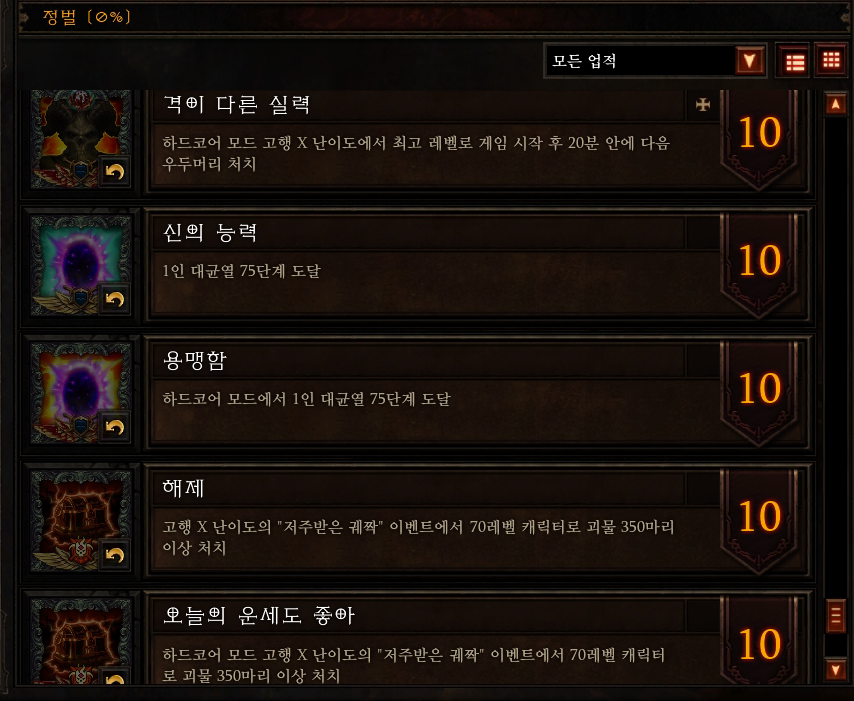Click the scrollbar thumb handle
Image resolution: width=854 pixels, height=701 pixels.
coord(835,615)
